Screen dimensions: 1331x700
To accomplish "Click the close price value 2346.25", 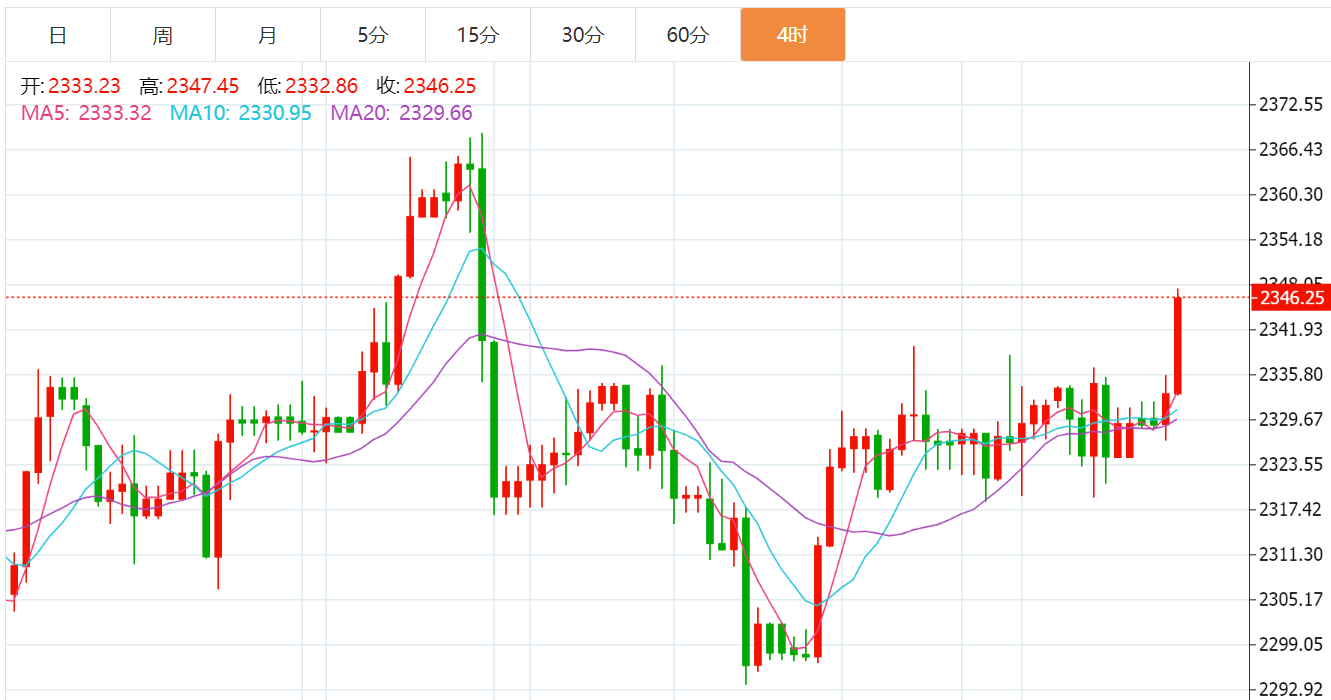I will click(440, 87).
